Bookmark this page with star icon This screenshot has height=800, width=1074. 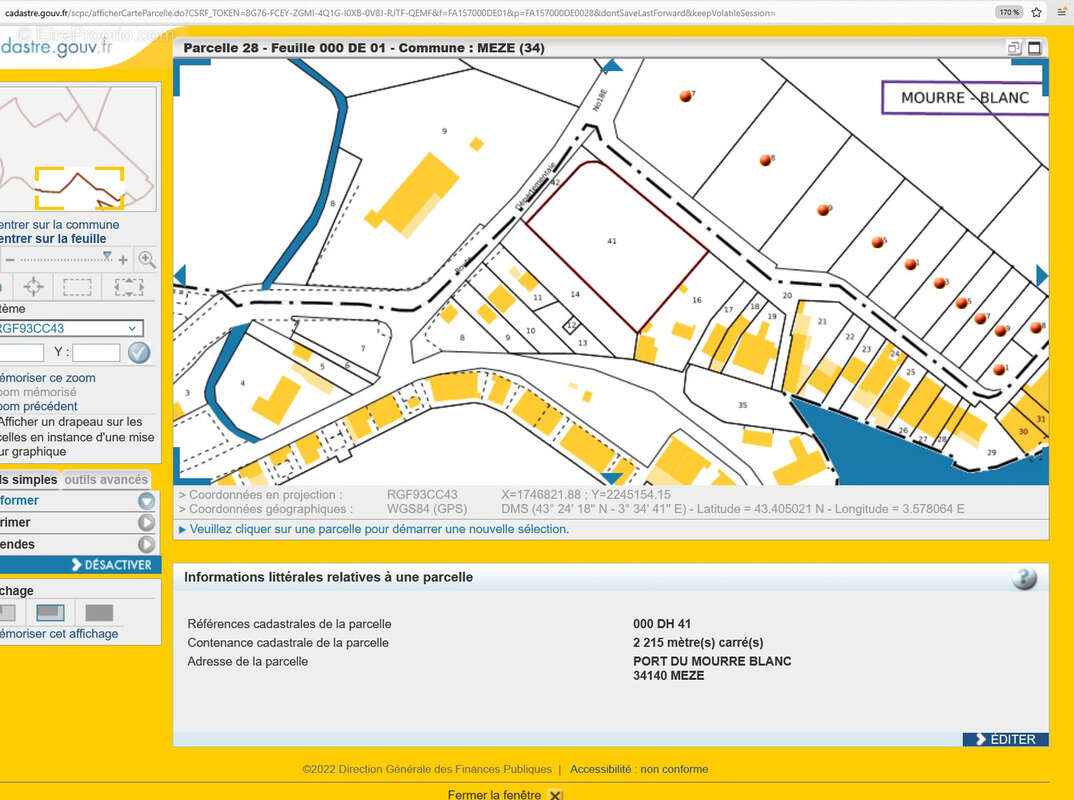click(x=1036, y=12)
